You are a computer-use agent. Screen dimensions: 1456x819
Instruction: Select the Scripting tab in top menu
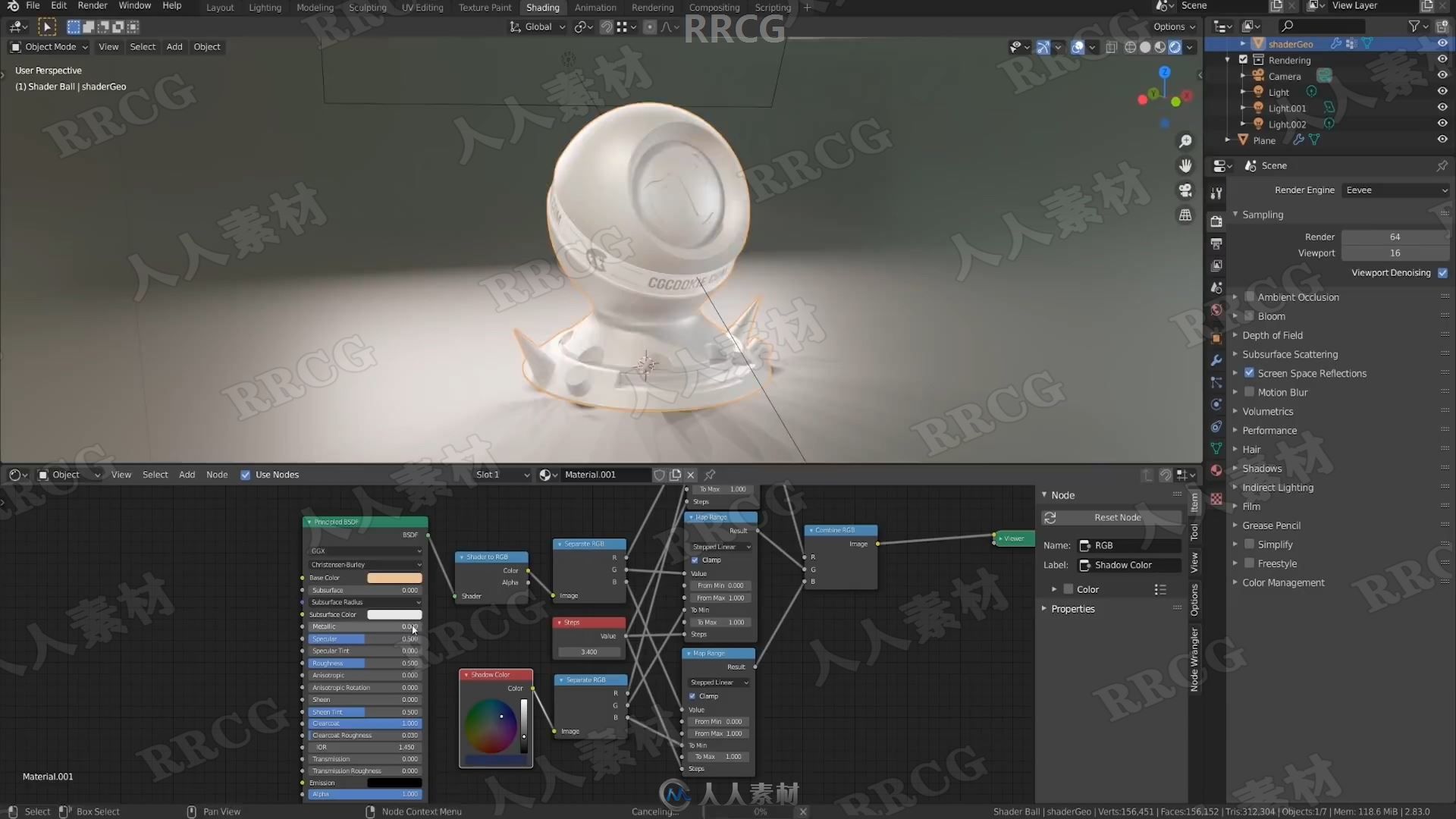pos(774,7)
